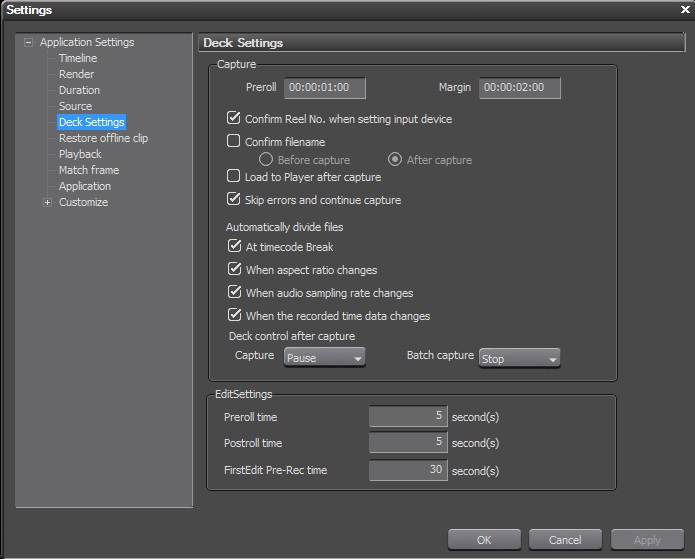Close the Settings dialog with X
695x559 pixels.
coord(685,9)
